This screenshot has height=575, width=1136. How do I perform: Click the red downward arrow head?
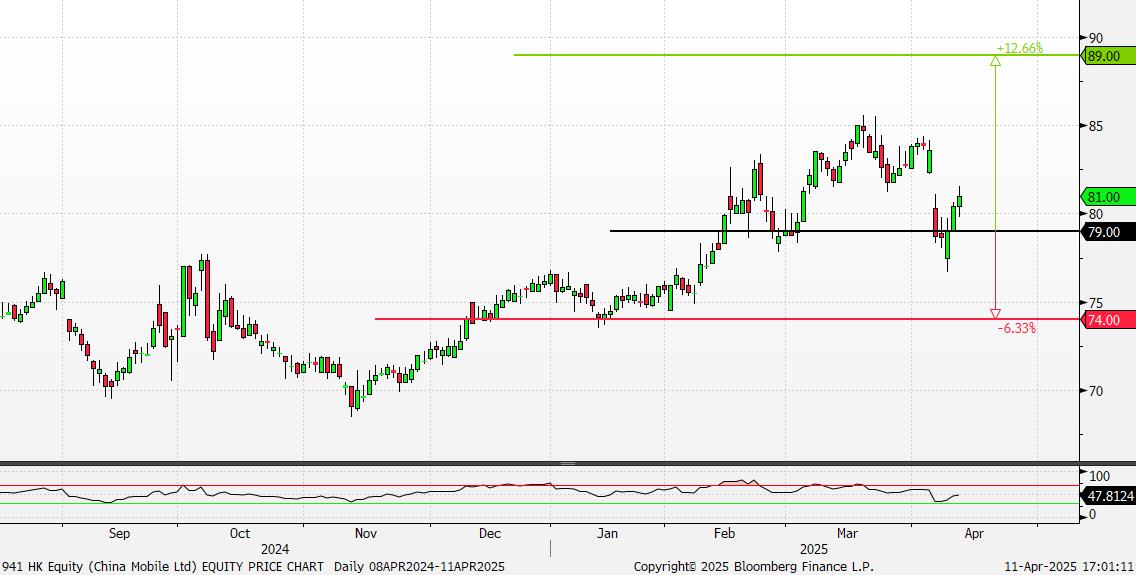pyautogui.click(x=995, y=314)
